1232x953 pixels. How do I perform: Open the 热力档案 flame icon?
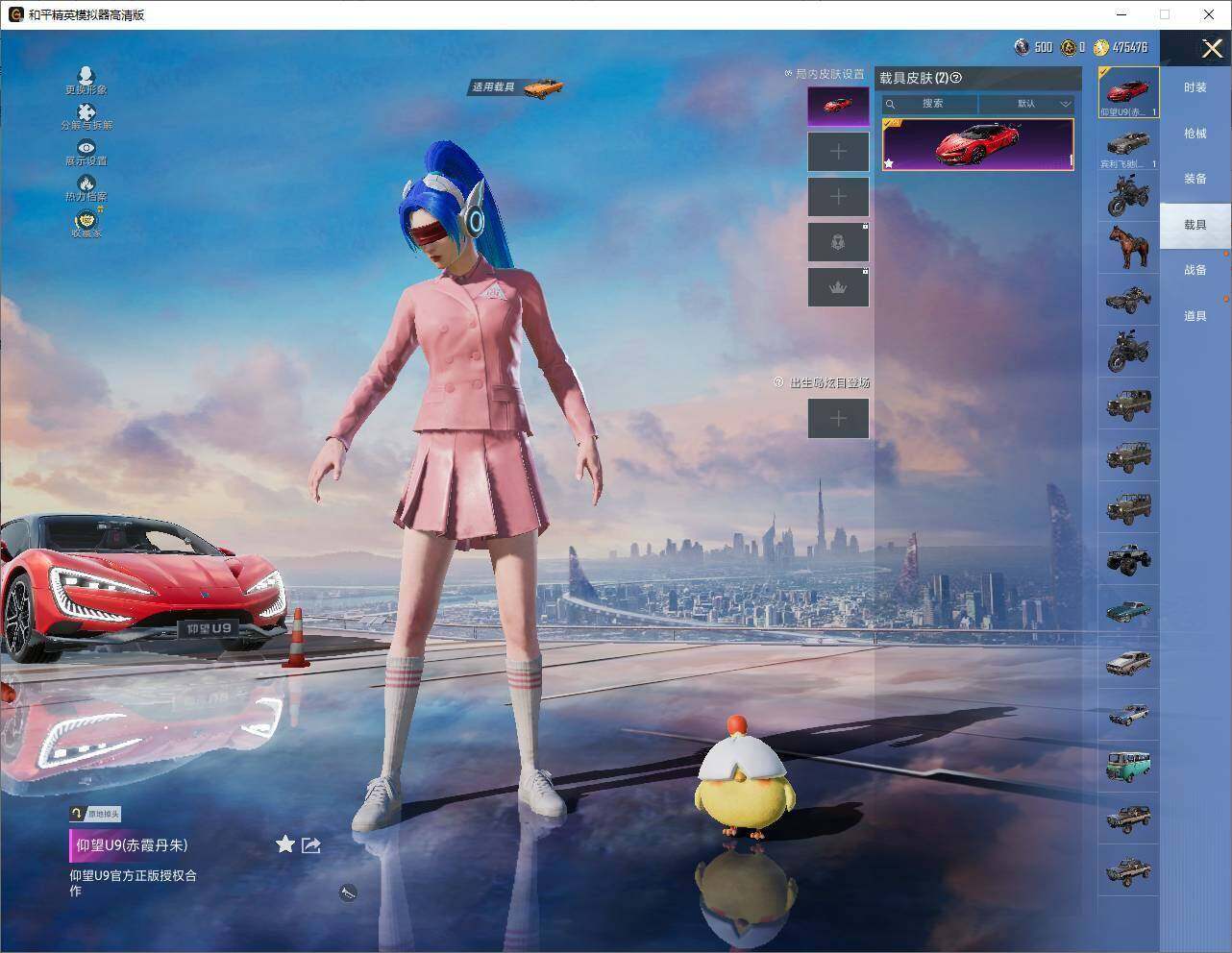pyautogui.click(x=86, y=188)
